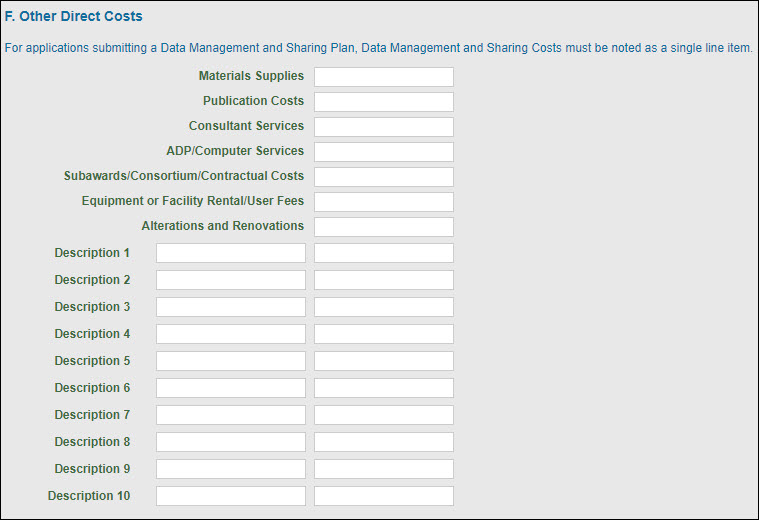
Task: Focus the ADP/Computer Services amount field
Action: click(x=383, y=152)
